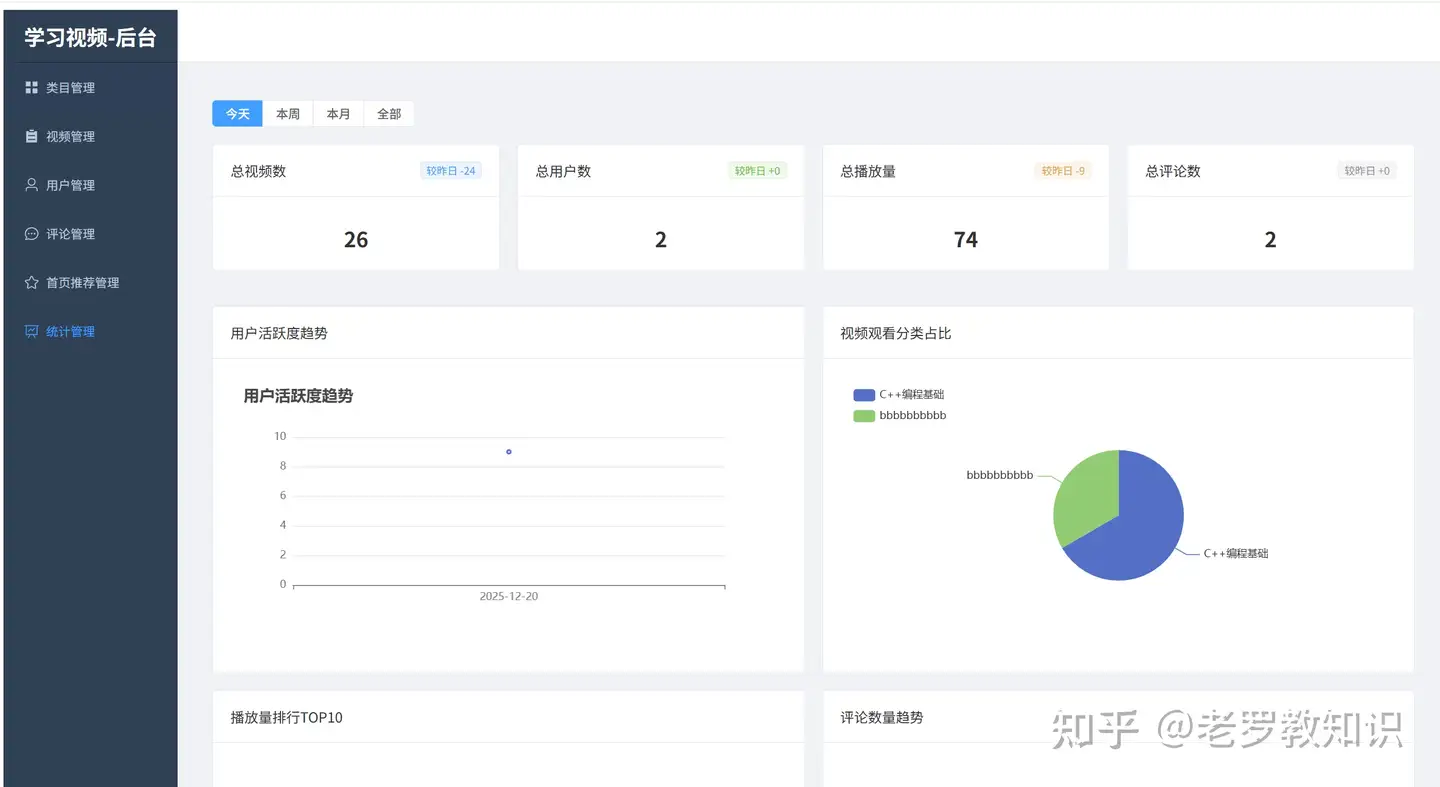Click the data point on activity chart
The width and height of the screenshot is (1440, 787).
point(509,452)
